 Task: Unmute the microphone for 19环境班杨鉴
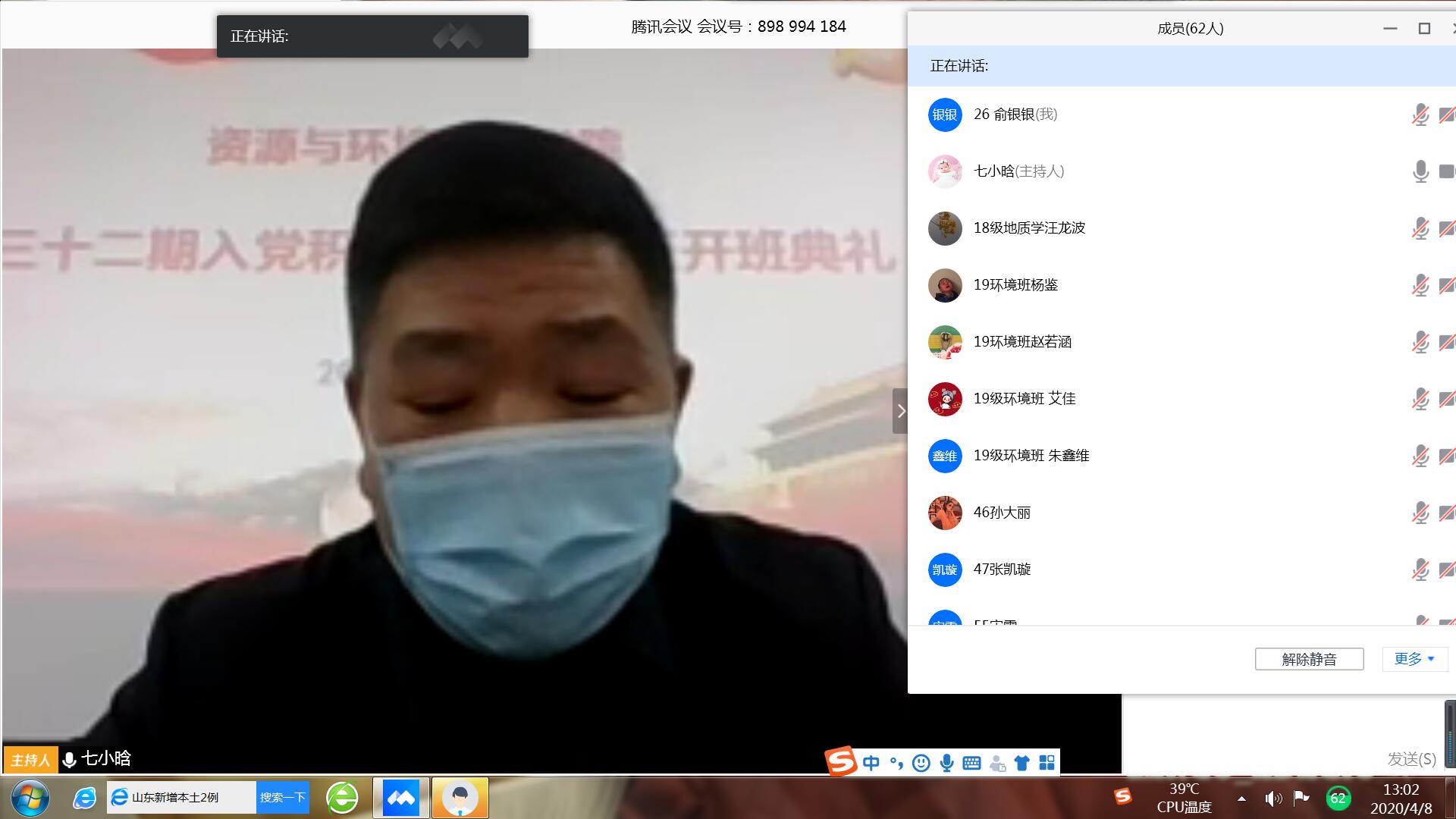coord(1420,285)
